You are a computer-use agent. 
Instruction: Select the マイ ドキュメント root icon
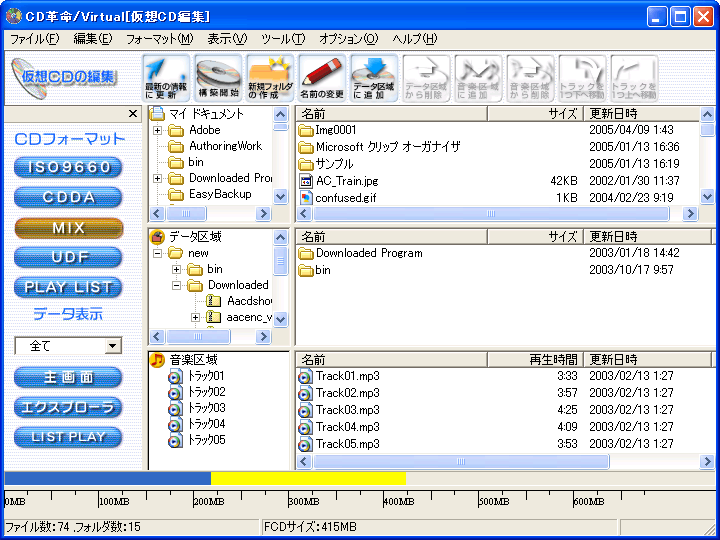coord(158,113)
